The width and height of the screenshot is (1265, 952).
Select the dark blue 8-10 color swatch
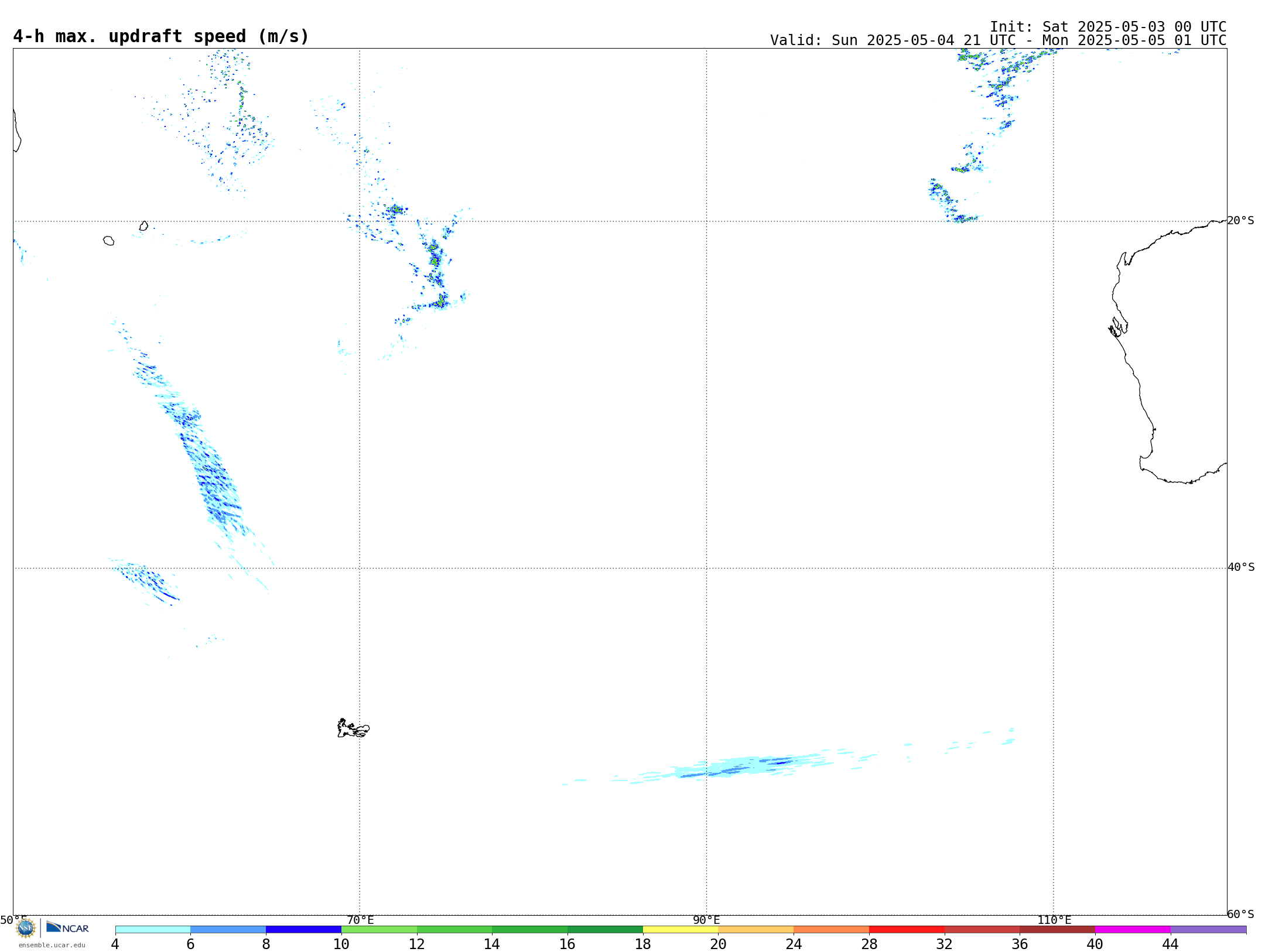[x=303, y=929]
